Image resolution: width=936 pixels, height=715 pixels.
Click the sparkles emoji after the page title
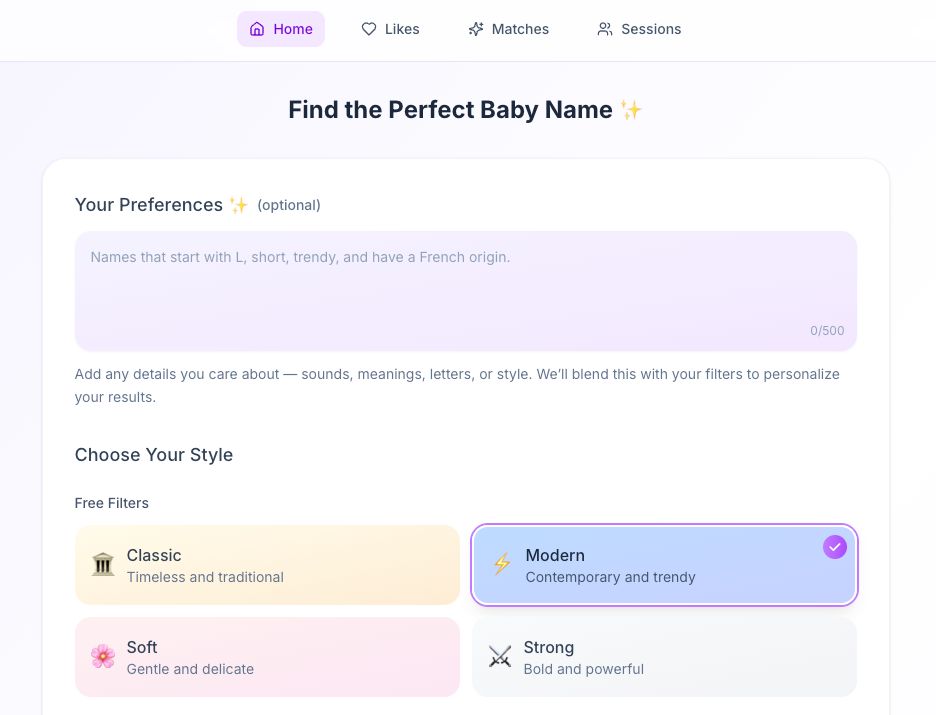click(x=631, y=110)
